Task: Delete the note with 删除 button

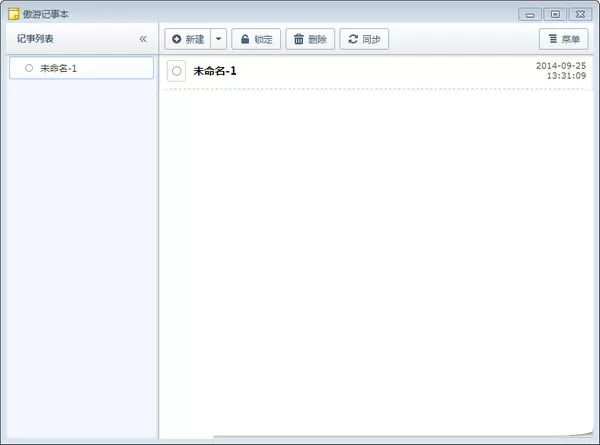Action: pos(310,39)
